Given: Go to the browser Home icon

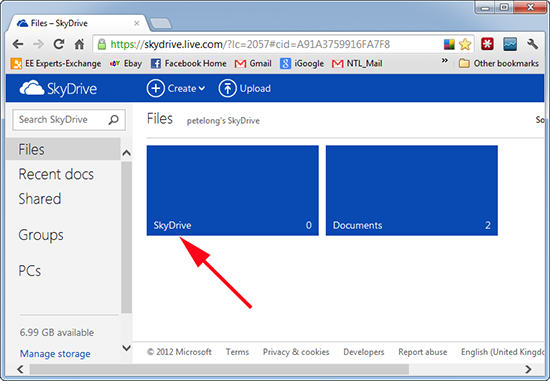Looking at the screenshot, I should click(x=80, y=44).
